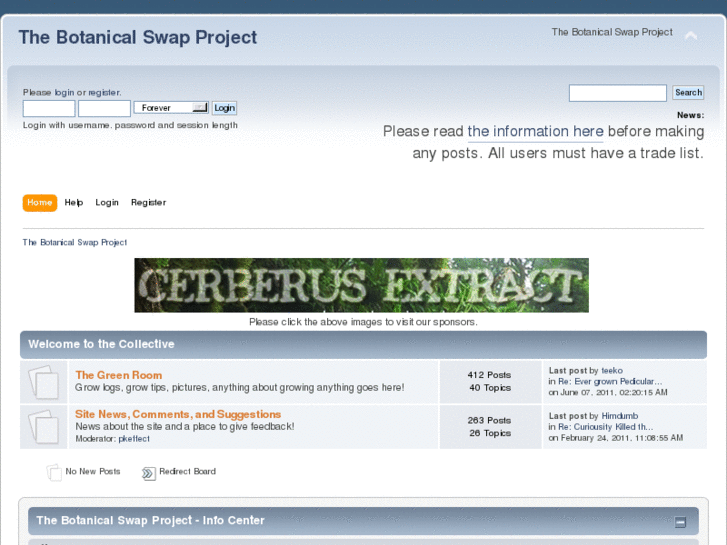Open 'Re: Curiousity Killed th...' last post

(606, 427)
